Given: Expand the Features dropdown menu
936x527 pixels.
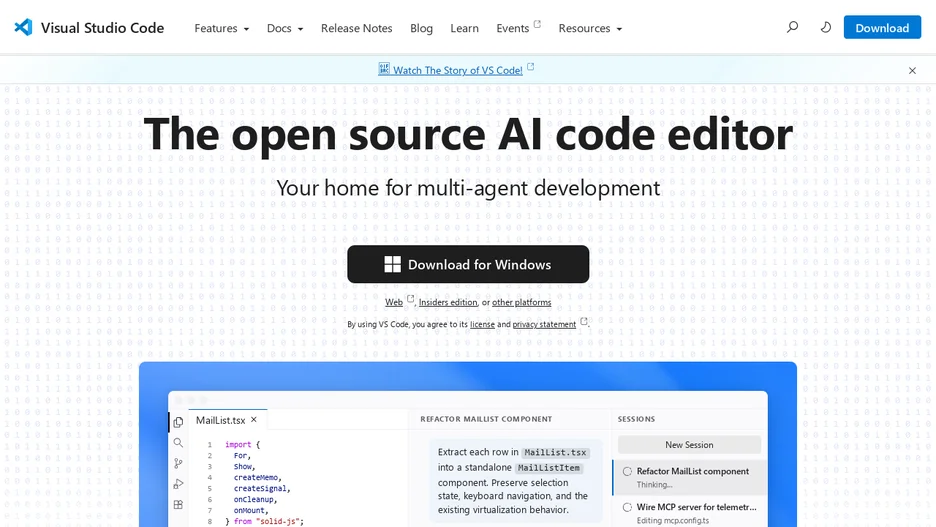Looking at the screenshot, I should pyautogui.click(x=221, y=28).
